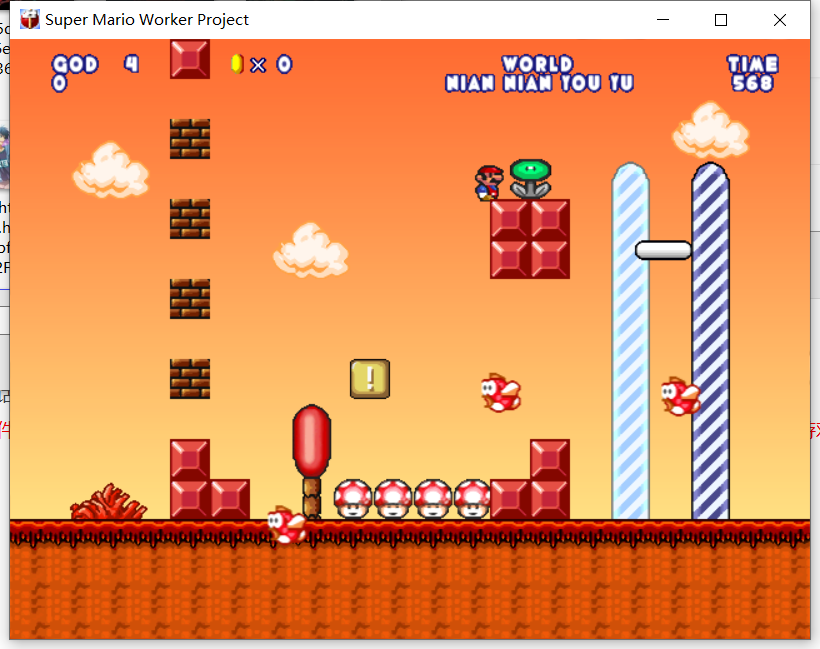Click the green fire flower on blocks
The width and height of the screenshot is (820, 649).
[x=530, y=179]
